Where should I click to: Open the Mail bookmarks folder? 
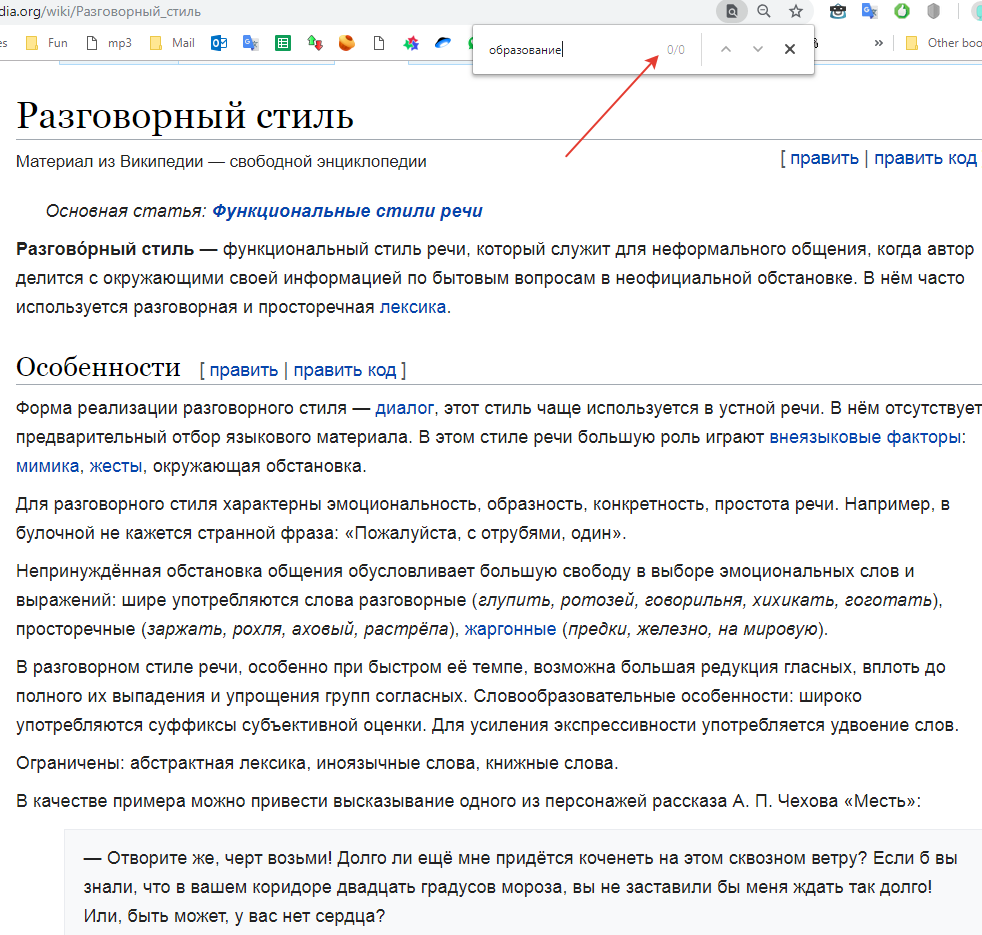(x=172, y=43)
